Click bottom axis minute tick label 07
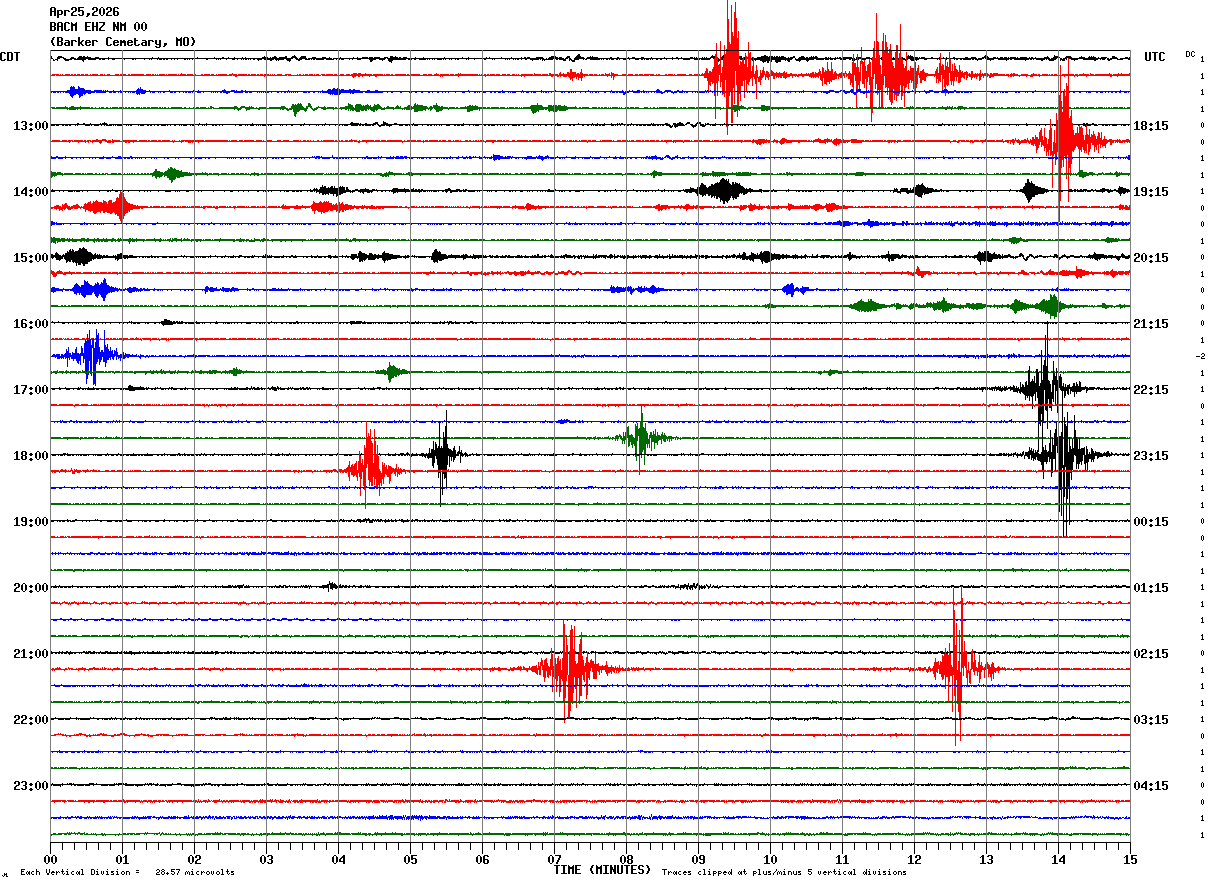The image size is (1210, 886). coord(555,859)
